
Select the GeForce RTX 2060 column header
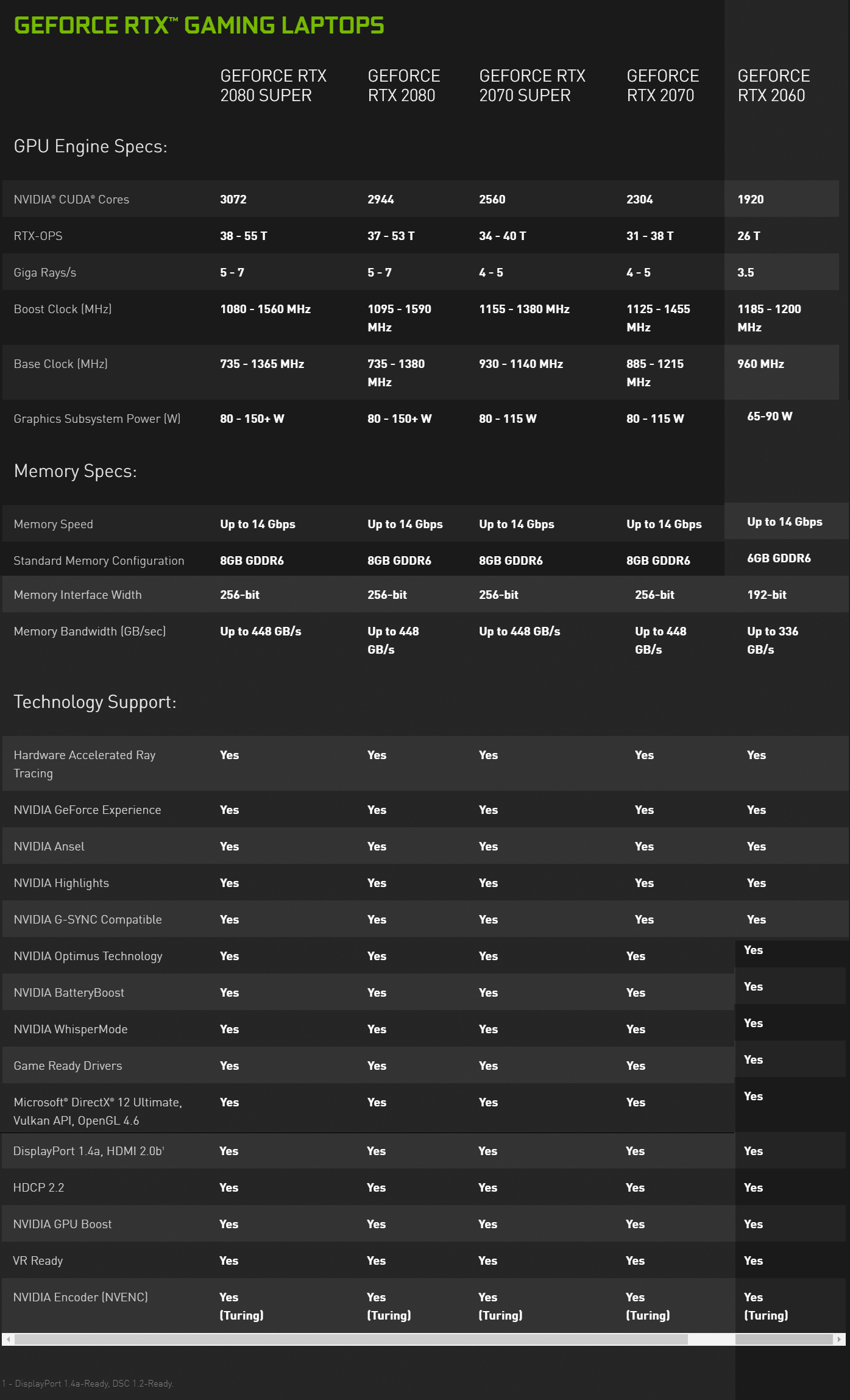pos(773,85)
